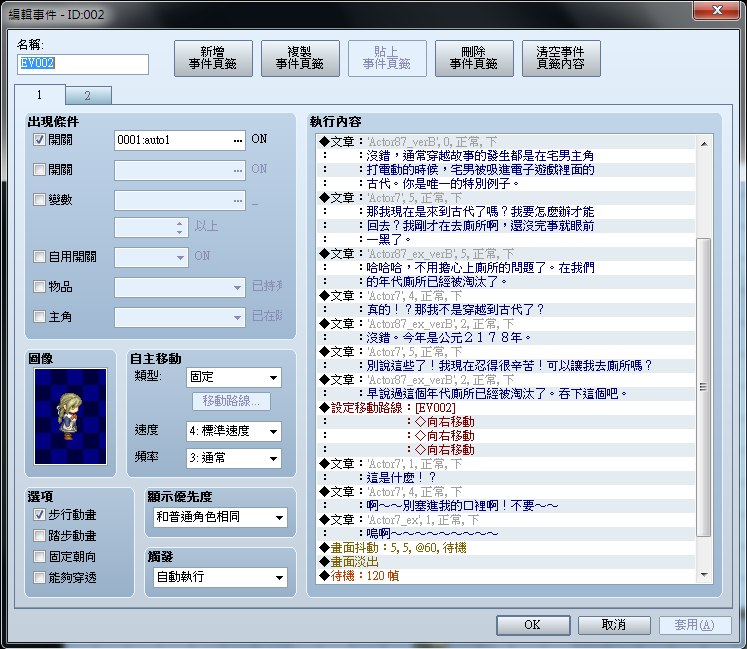The width and height of the screenshot is (747, 649).
Task: Select the line 沒錯。今年是公元２１７８年。
Action: tap(506, 338)
